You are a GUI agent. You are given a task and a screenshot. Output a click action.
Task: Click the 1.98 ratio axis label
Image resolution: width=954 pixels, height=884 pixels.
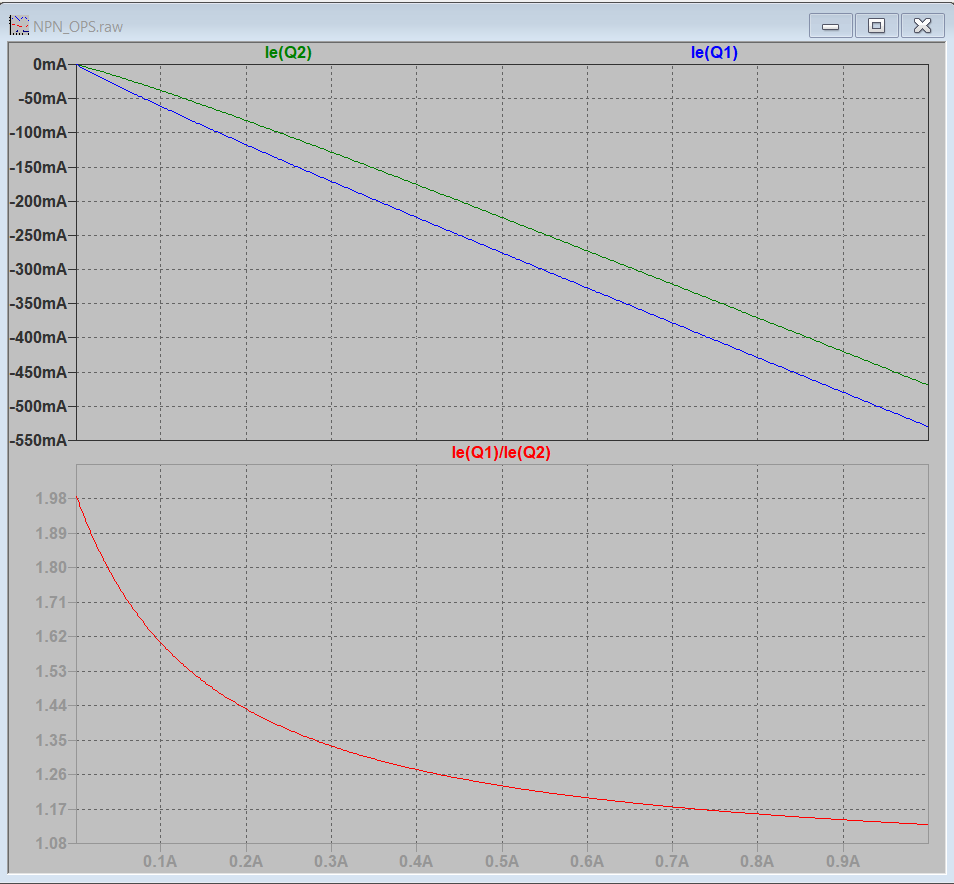pyautogui.click(x=51, y=498)
